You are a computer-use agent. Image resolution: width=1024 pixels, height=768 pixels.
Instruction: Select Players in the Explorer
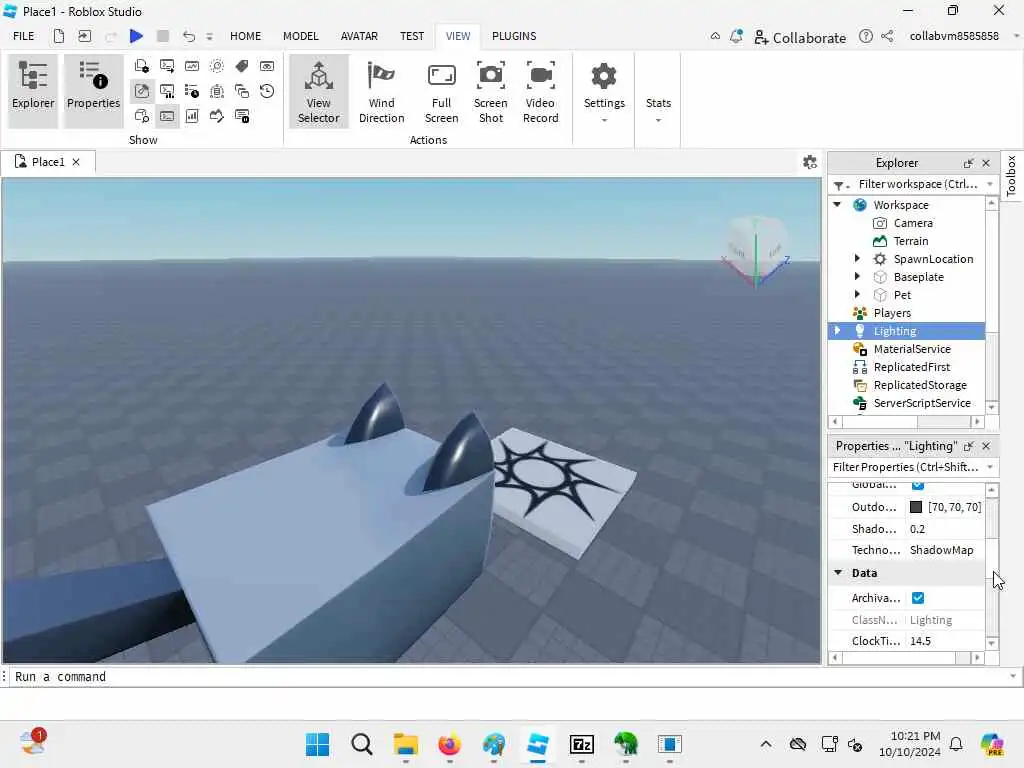891,313
